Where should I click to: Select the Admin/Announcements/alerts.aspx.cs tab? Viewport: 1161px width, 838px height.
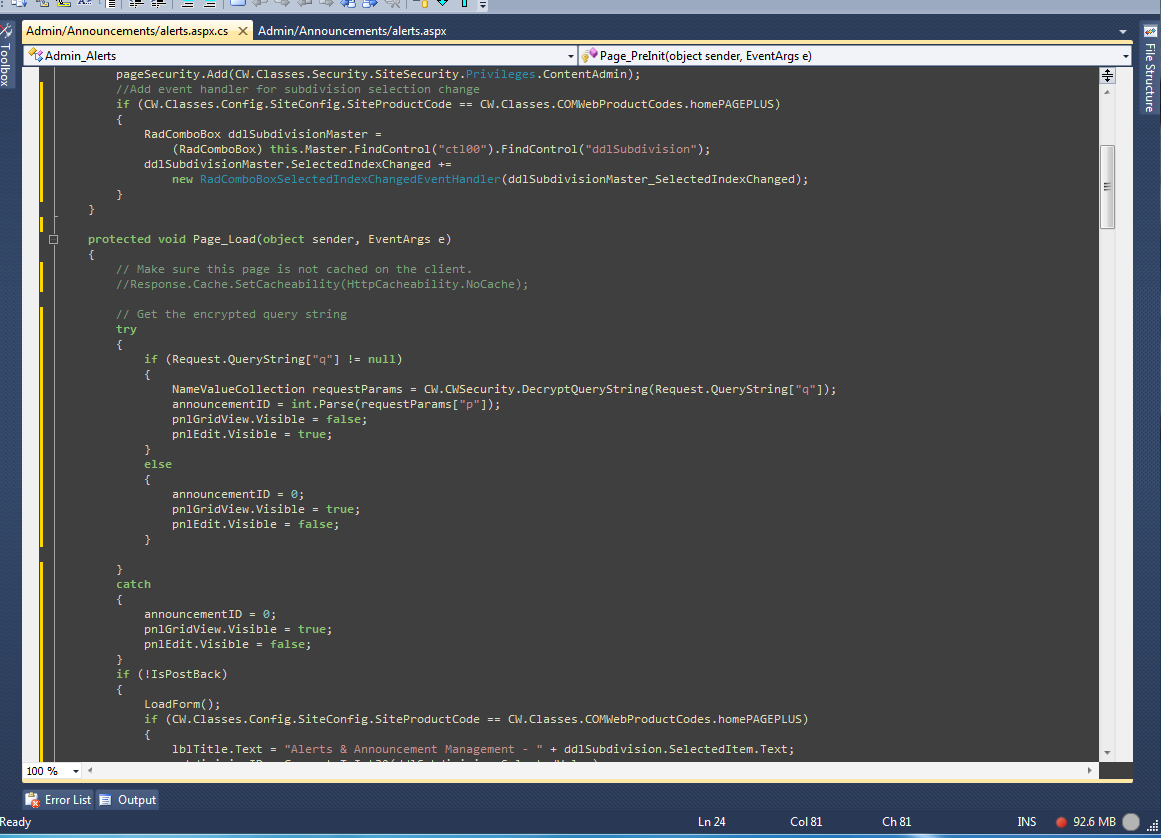[127, 31]
